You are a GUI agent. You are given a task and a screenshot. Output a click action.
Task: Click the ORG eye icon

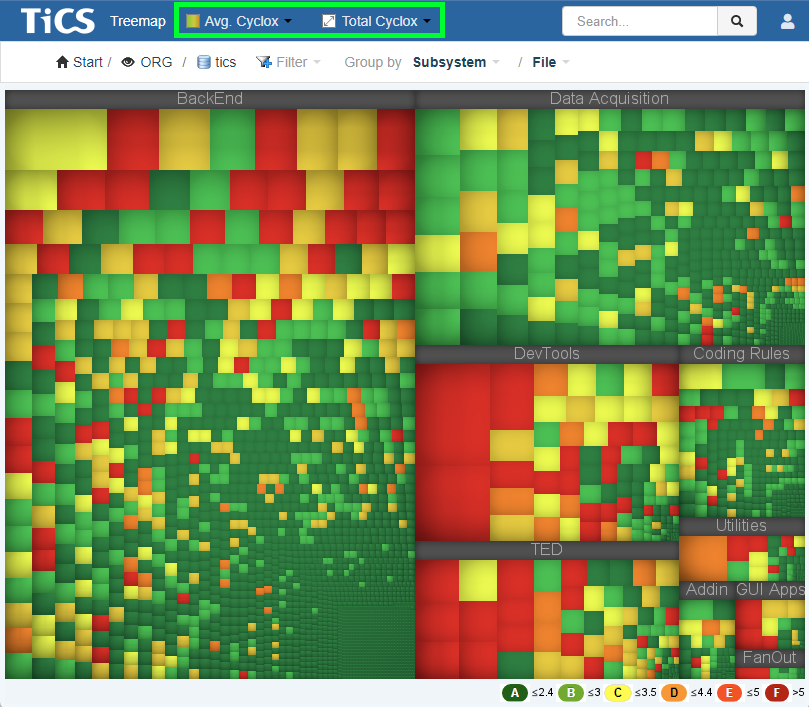pos(128,62)
